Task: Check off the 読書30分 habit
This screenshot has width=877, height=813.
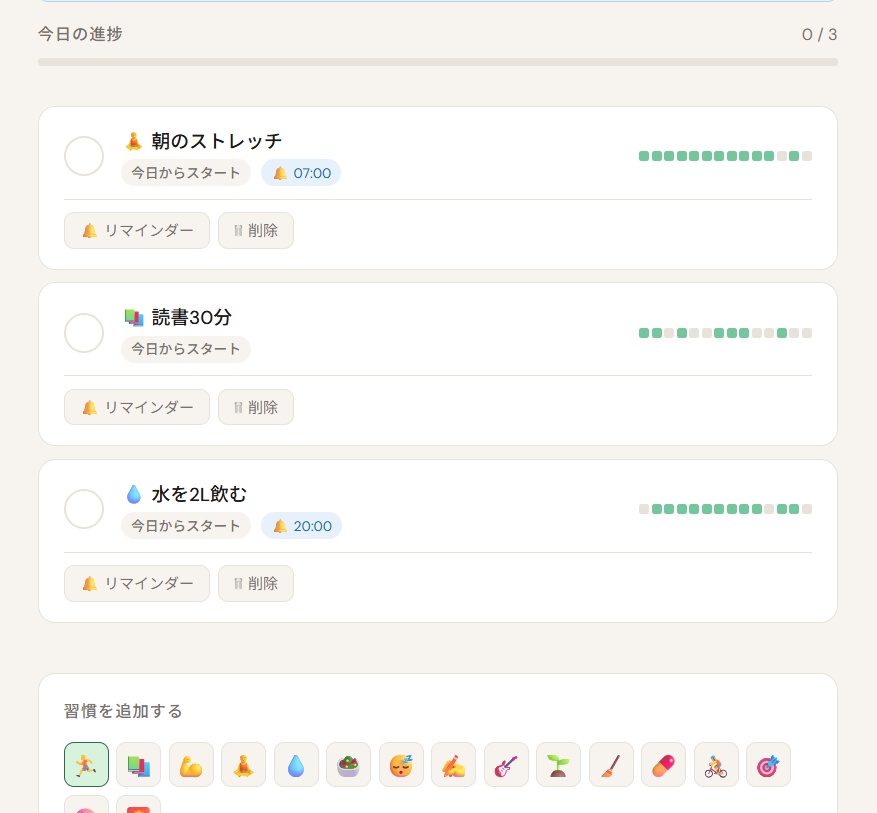Action: pos(84,333)
